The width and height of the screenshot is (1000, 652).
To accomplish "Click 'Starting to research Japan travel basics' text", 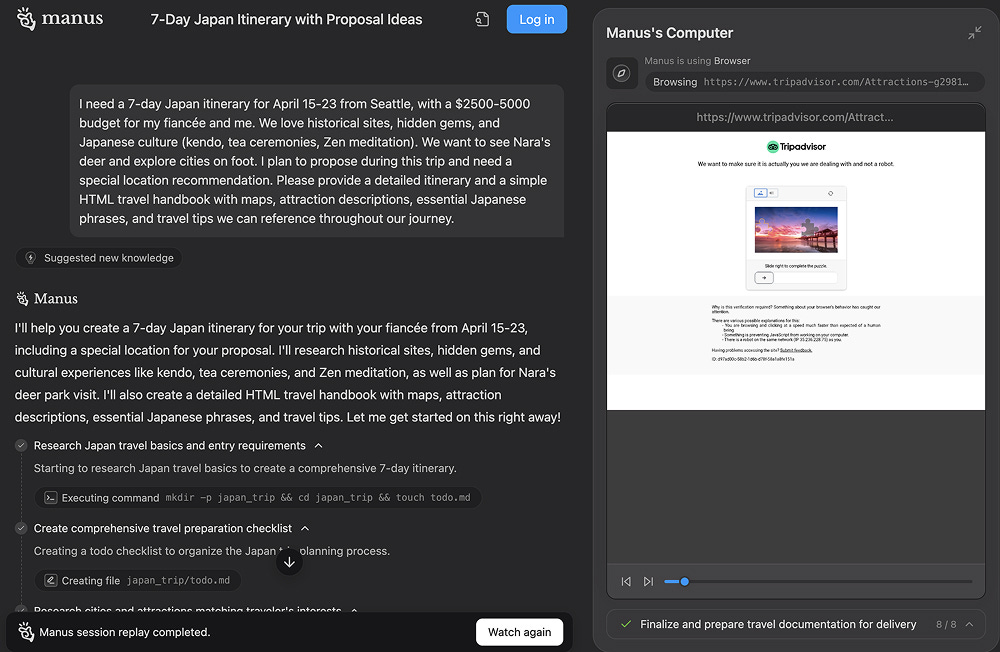I will pyautogui.click(x=245, y=468).
